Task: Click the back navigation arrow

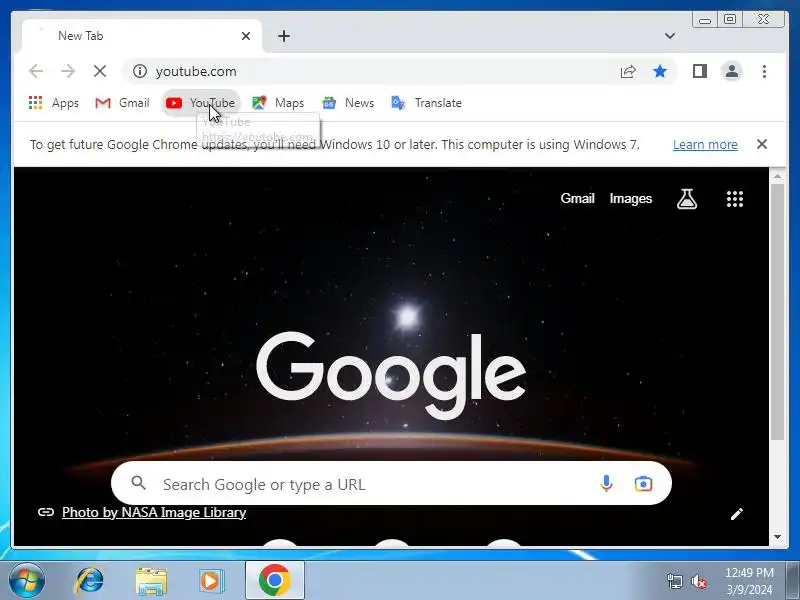Action: tap(36, 71)
